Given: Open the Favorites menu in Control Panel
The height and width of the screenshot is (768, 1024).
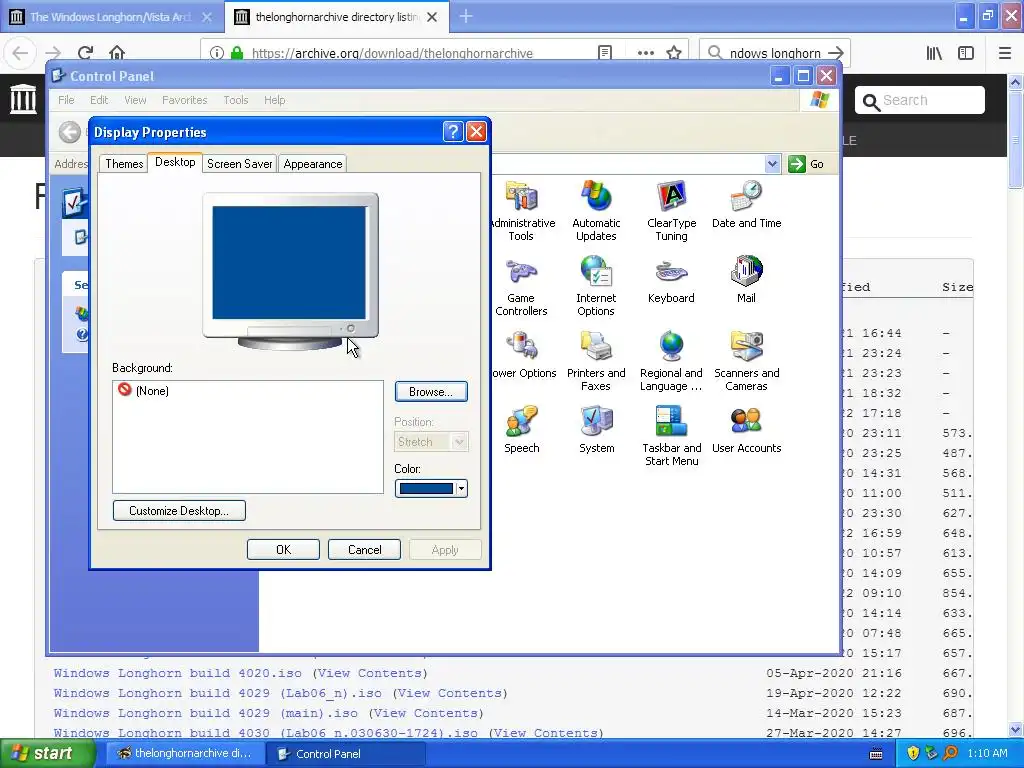Looking at the screenshot, I should (x=184, y=100).
